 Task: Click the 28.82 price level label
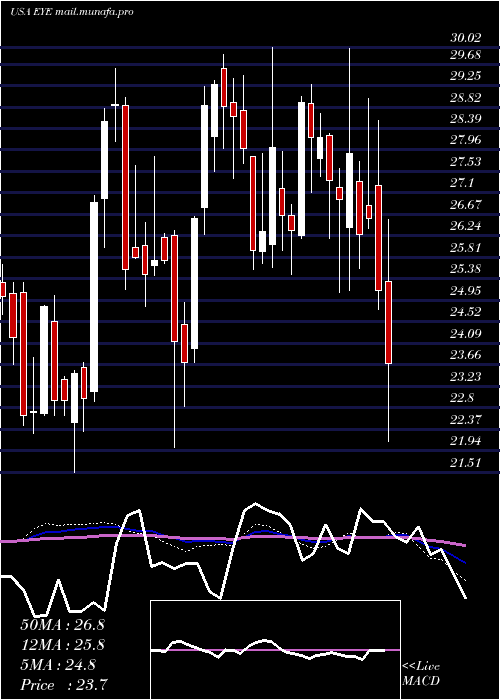click(466, 98)
